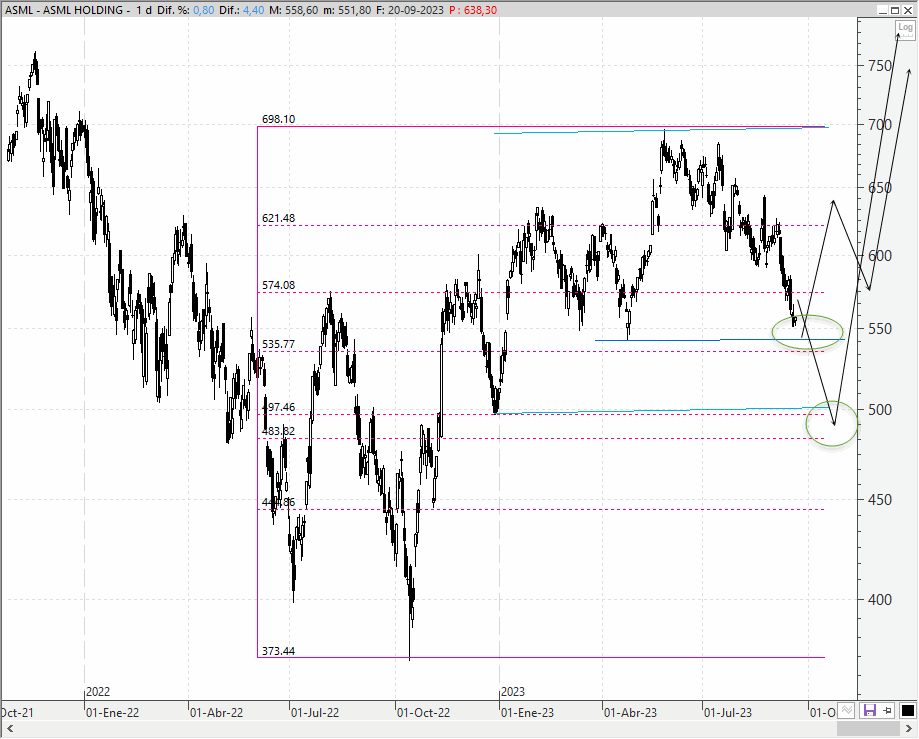
Task: Click the double-chevron collapse icon
Action: [x=846, y=711]
